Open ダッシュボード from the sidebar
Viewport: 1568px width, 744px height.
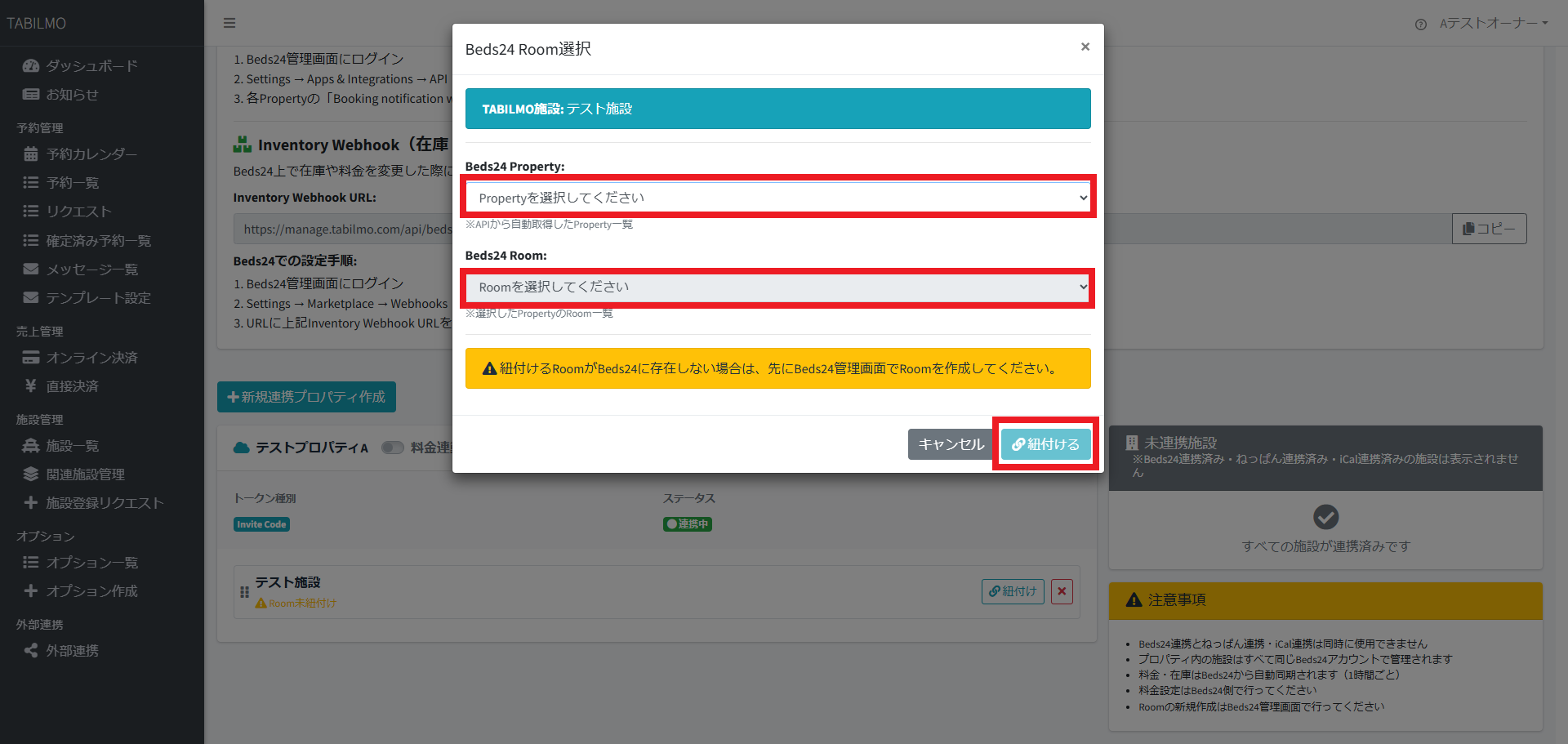click(91, 66)
